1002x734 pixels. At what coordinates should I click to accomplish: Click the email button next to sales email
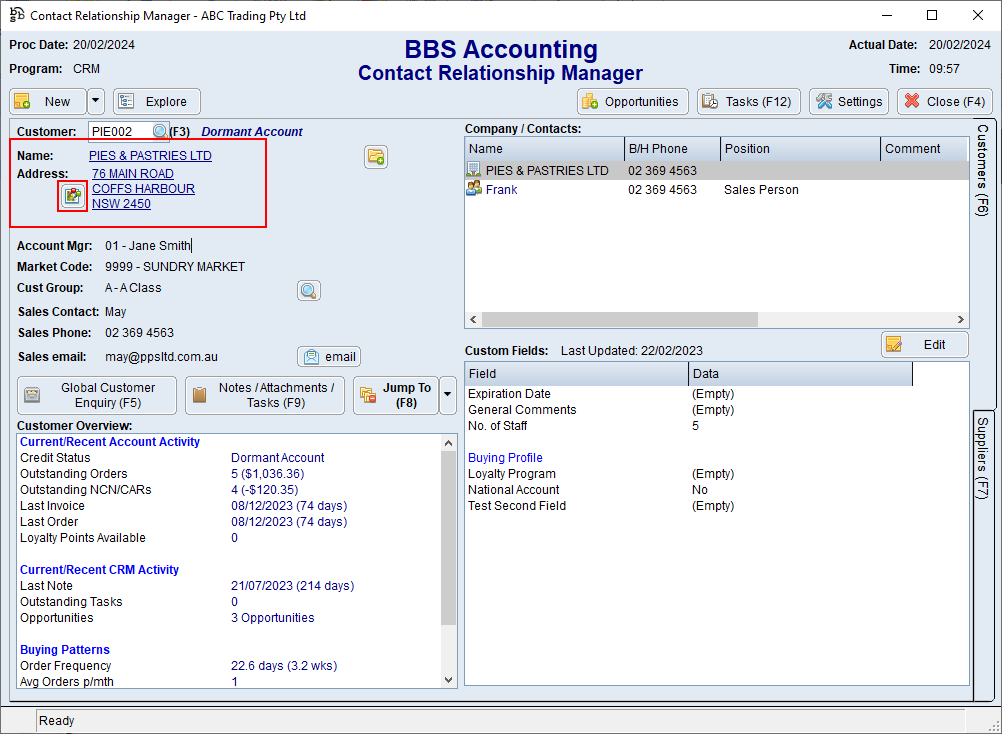[329, 357]
